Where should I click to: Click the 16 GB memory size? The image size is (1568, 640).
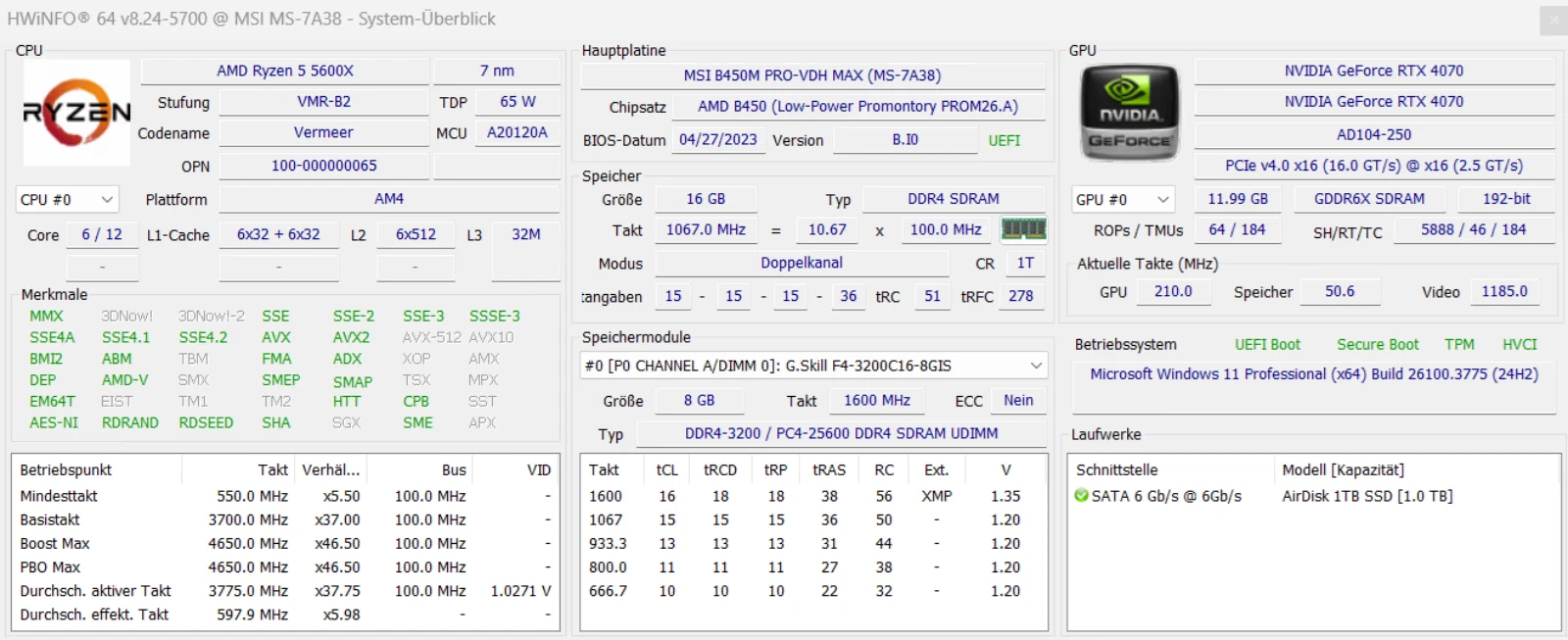(x=706, y=199)
